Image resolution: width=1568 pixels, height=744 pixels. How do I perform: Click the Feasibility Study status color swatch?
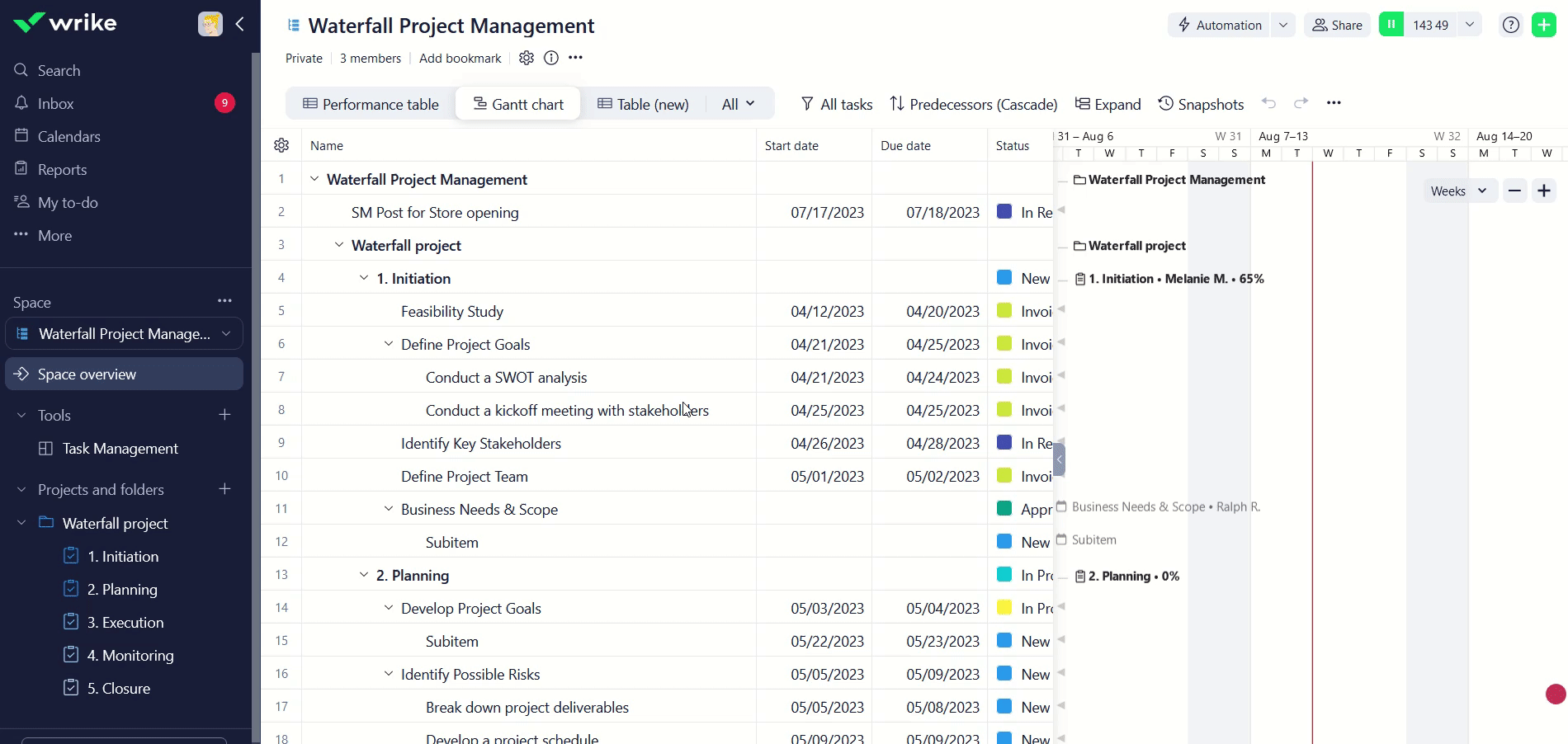(1004, 311)
